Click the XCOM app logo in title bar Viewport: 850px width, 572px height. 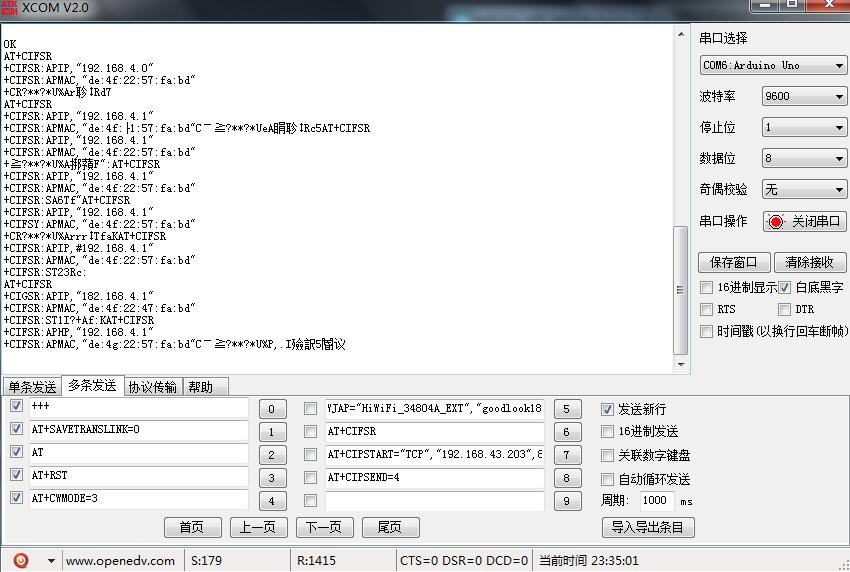9,8
